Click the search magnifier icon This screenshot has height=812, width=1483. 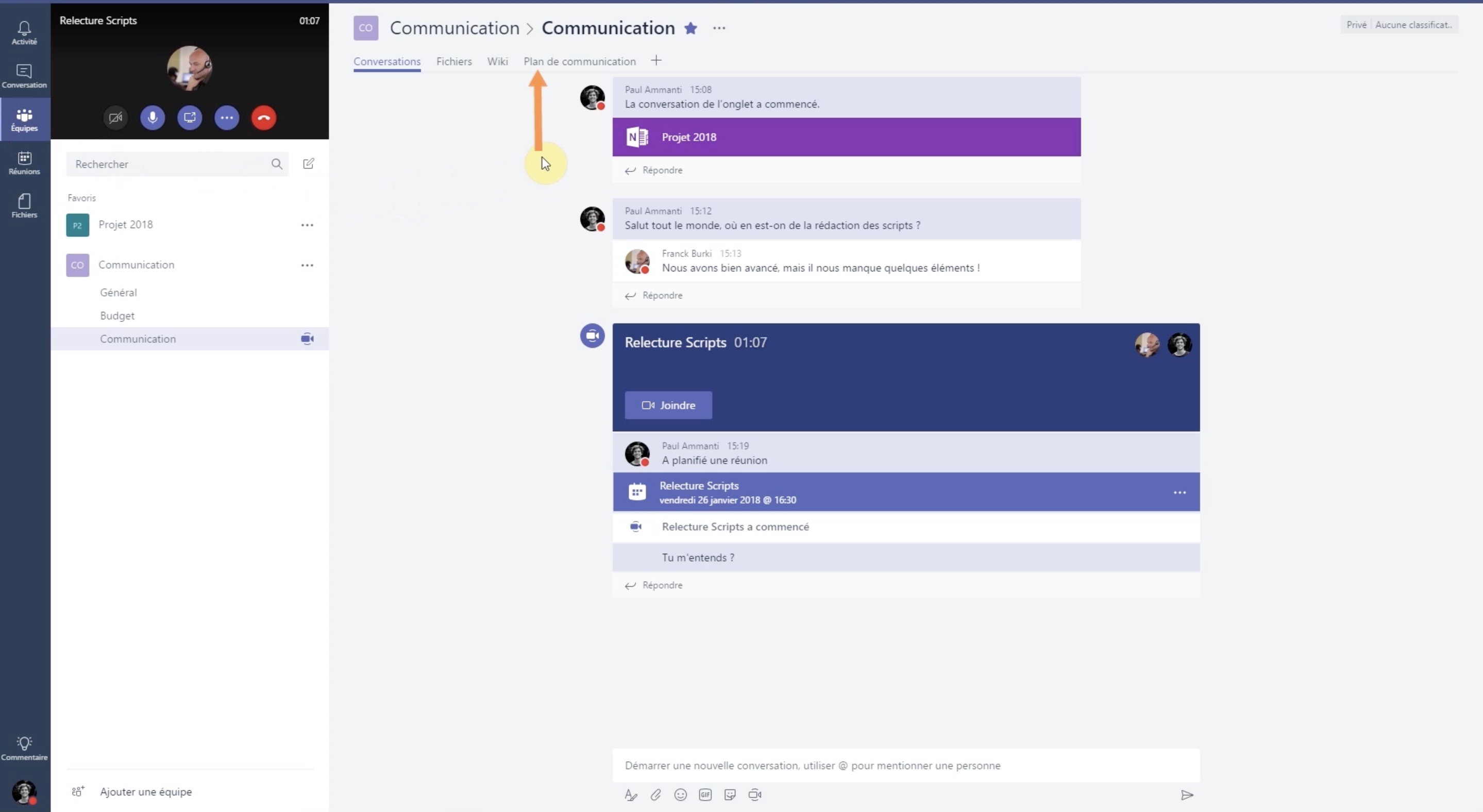[x=277, y=164]
